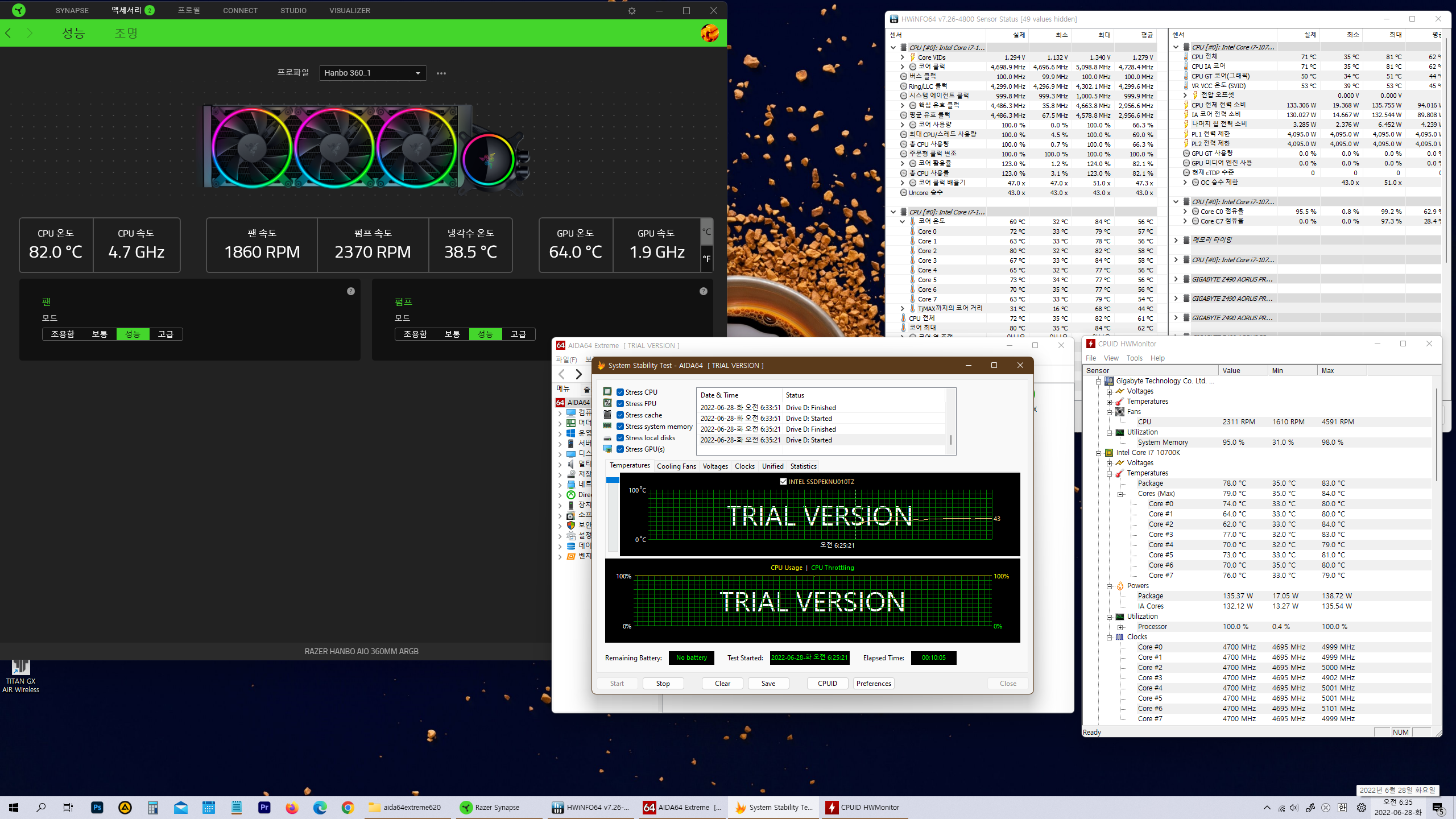Open Preferences in stability test

[874, 684]
